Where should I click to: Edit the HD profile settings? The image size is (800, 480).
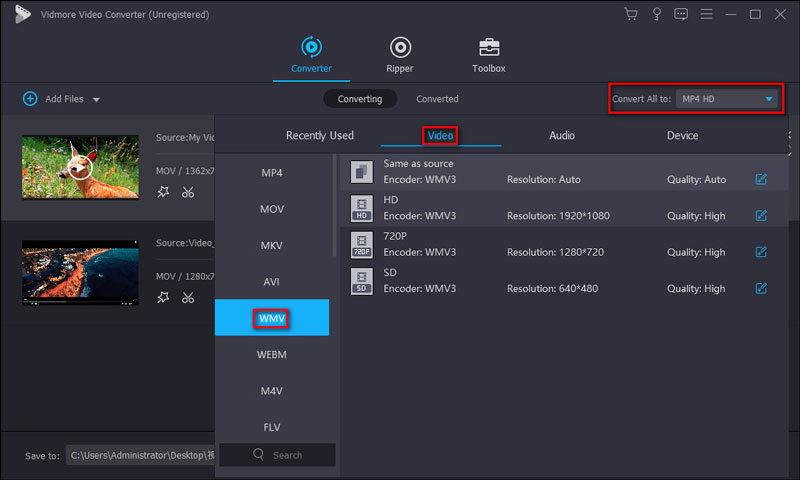tap(761, 215)
